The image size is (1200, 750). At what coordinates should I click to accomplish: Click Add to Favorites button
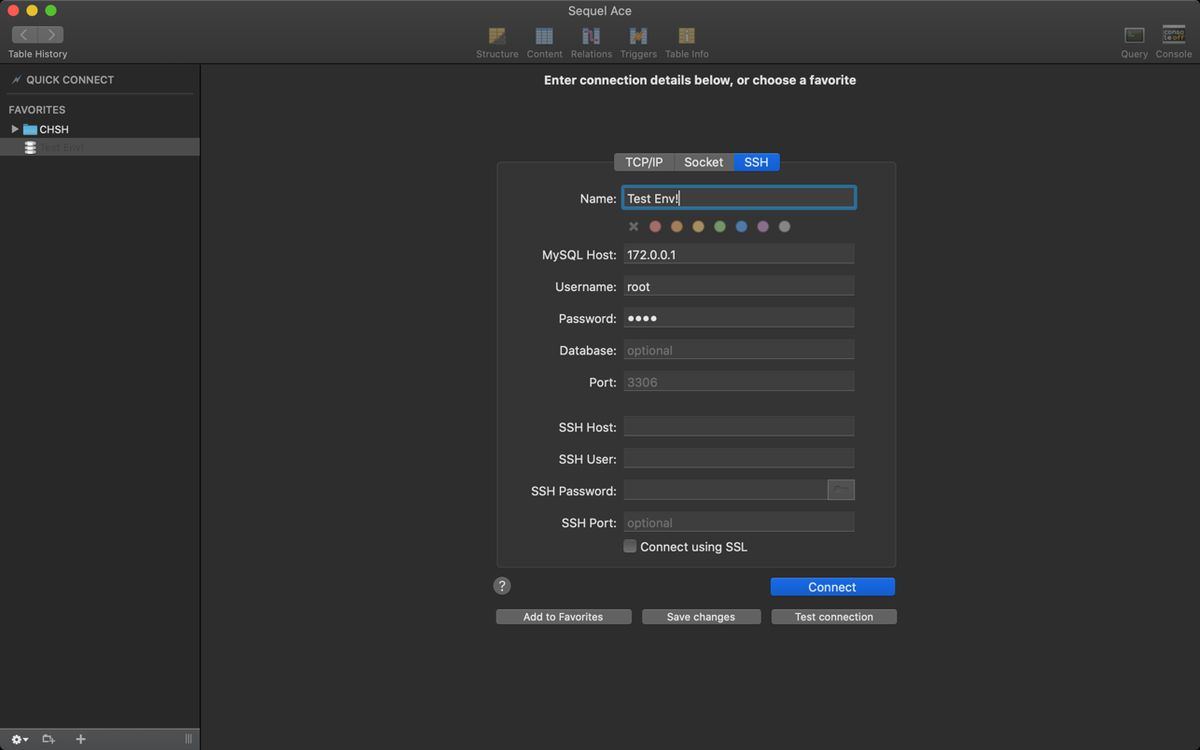click(x=563, y=617)
